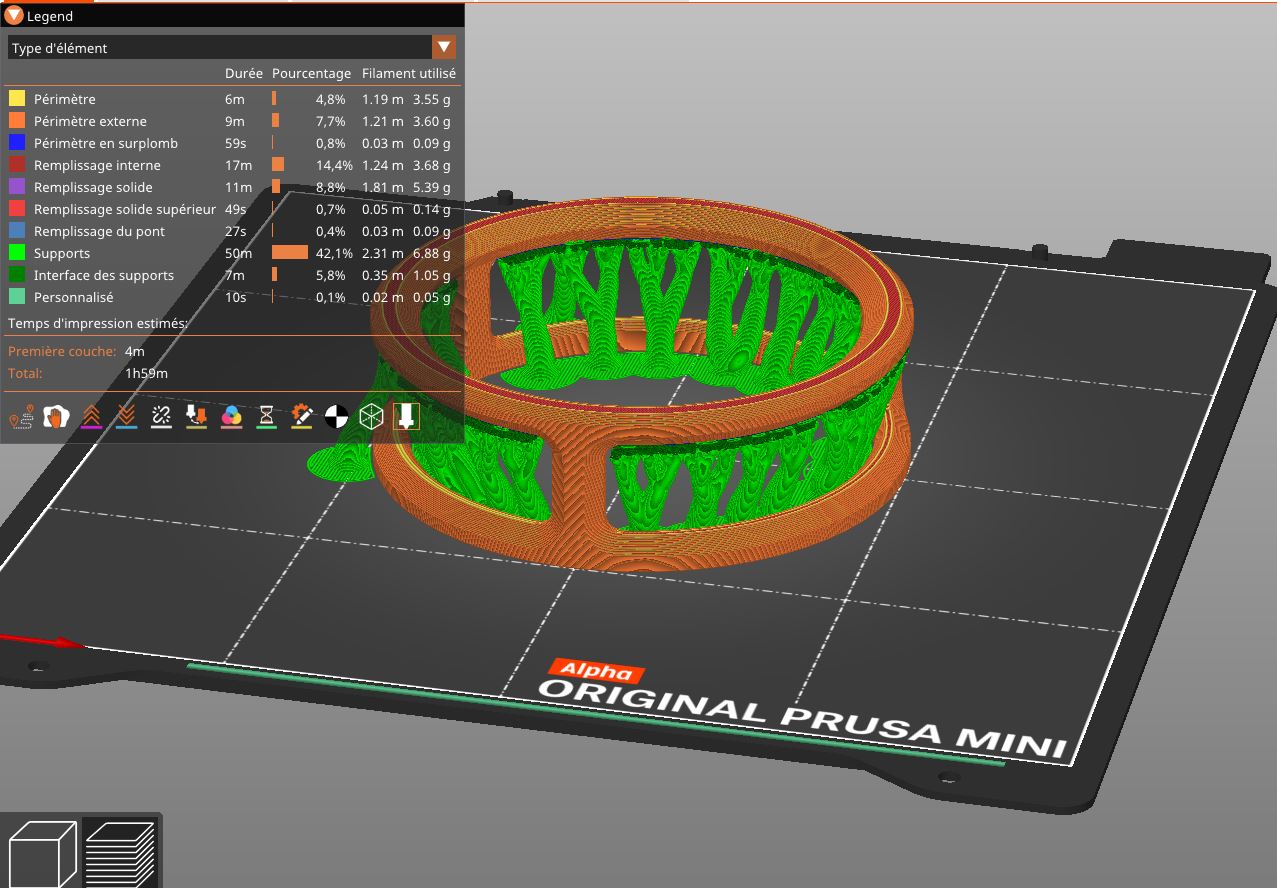Toggle center of gravity marker icon

[x=336, y=417]
